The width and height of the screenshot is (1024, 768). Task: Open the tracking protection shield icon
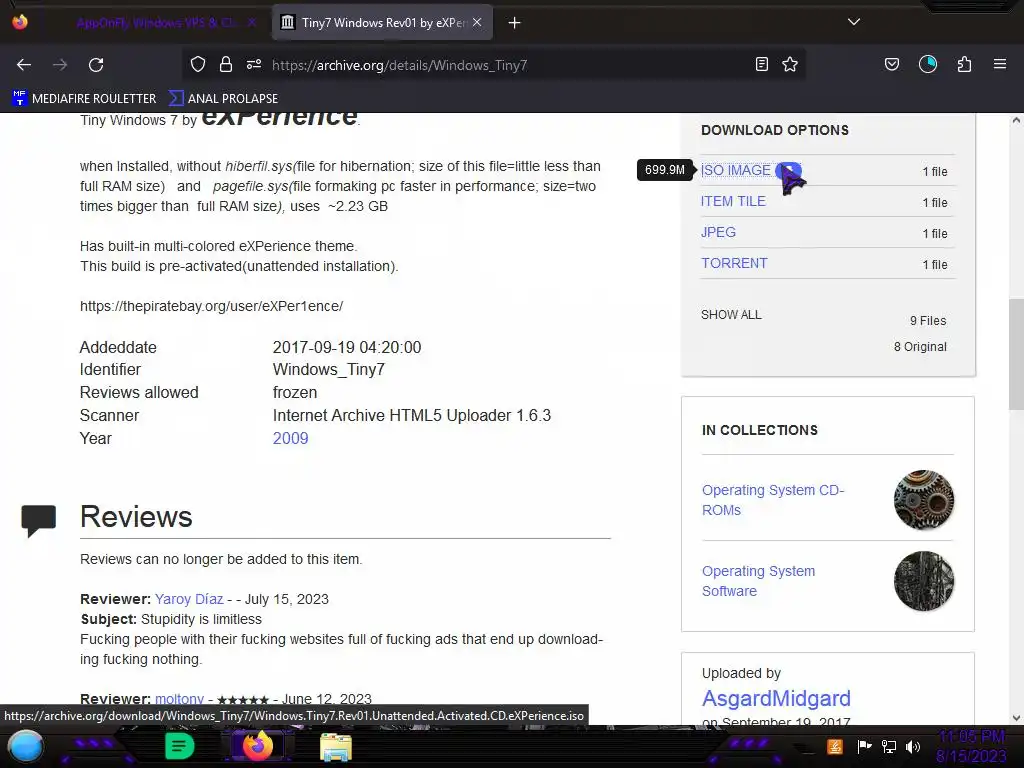[x=198, y=64]
